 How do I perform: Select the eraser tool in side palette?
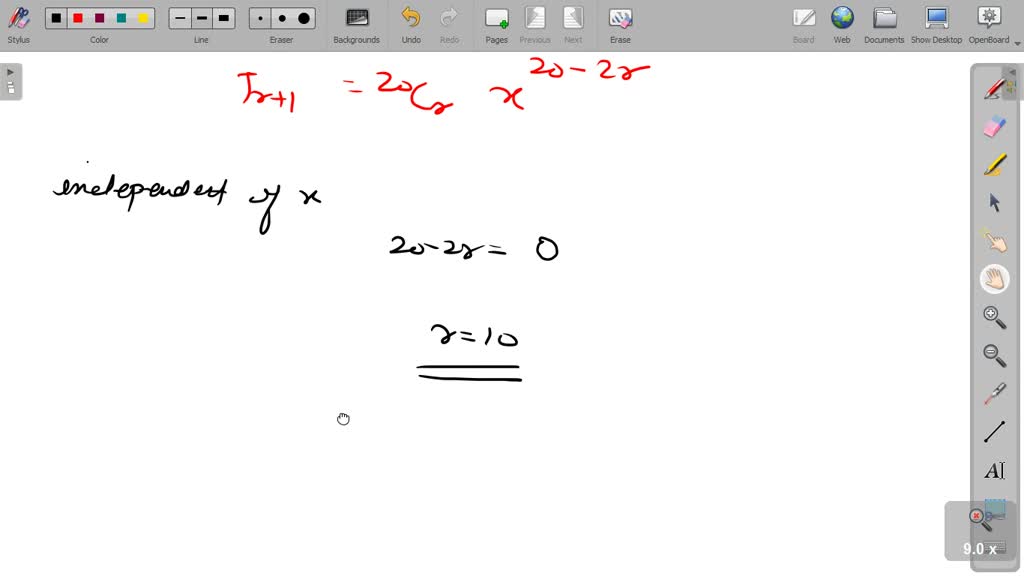click(995, 127)
